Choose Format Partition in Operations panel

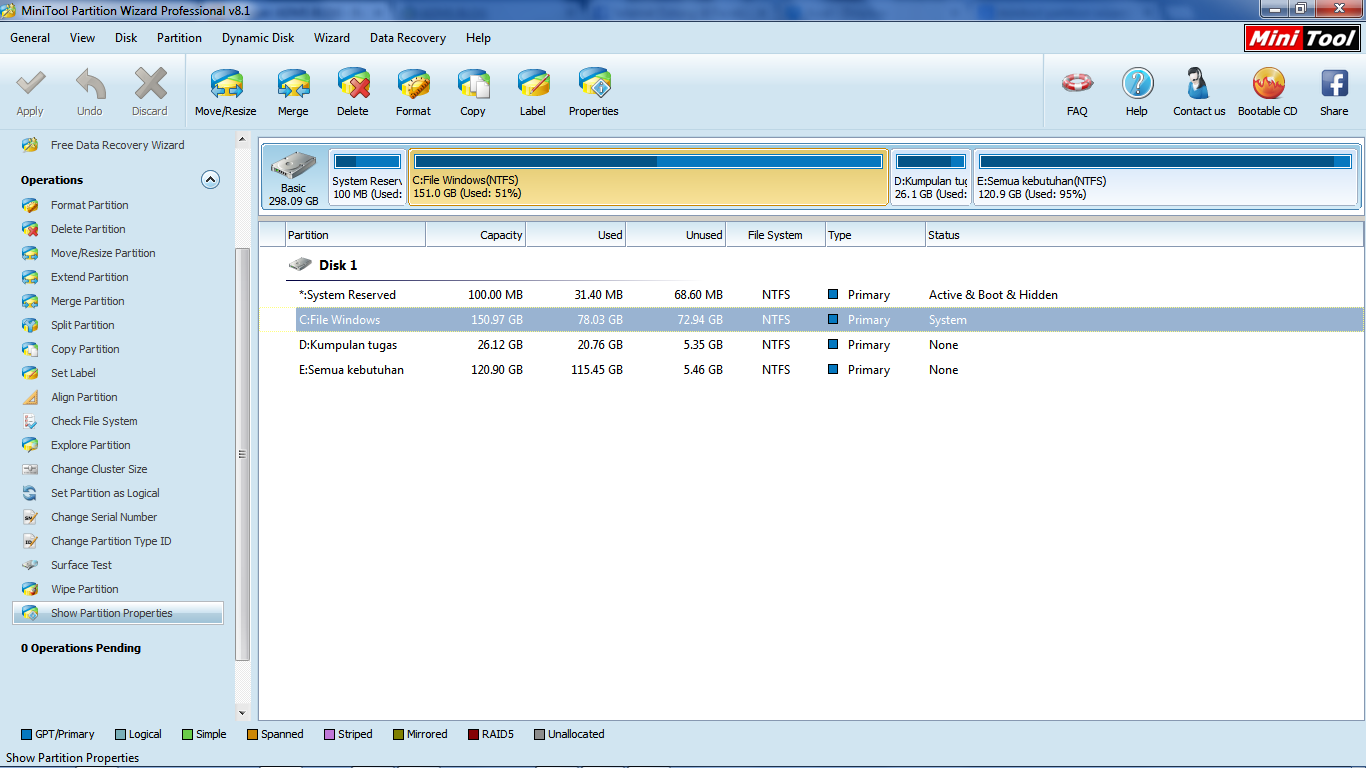pyautogui.click(x=90, y=205)
